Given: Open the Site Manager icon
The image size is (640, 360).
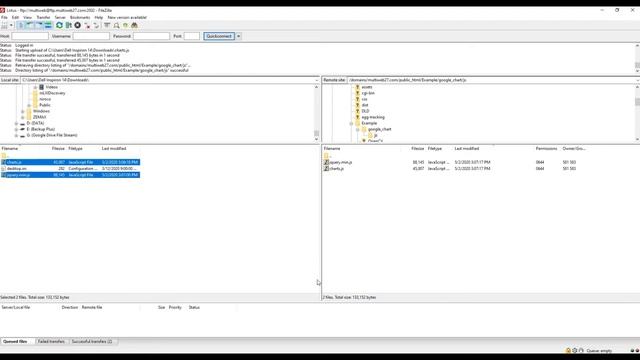Looking at the screenshot, I should pyautogui.click(x=4, y=25).
